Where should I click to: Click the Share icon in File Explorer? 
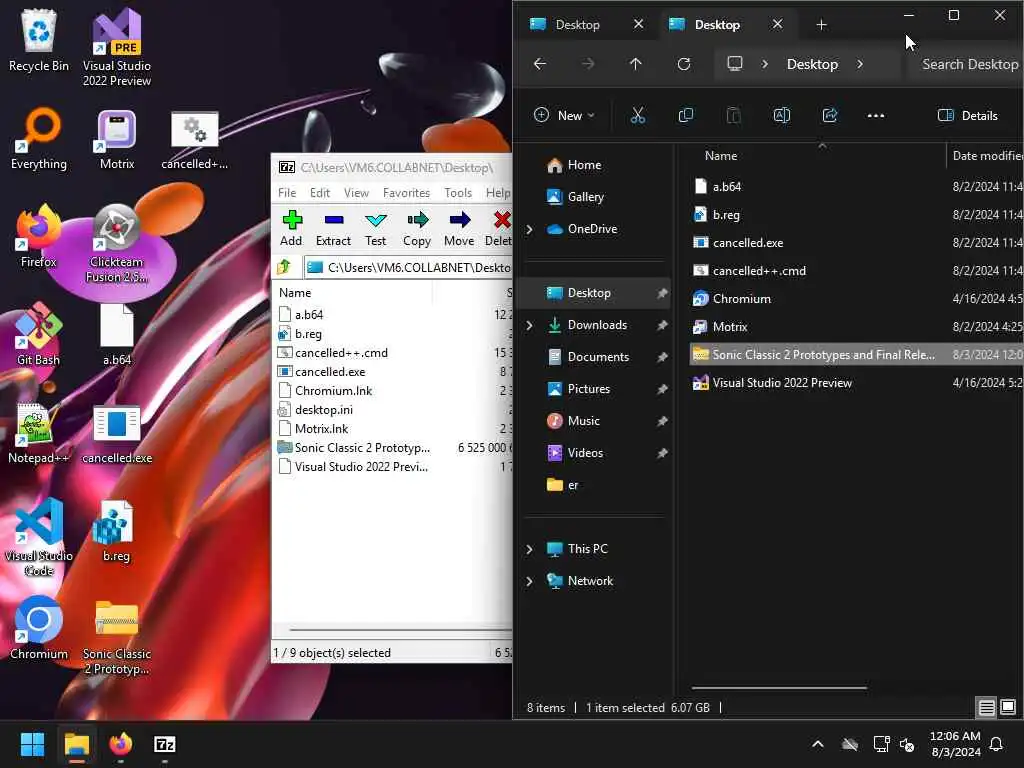[829, 116]
